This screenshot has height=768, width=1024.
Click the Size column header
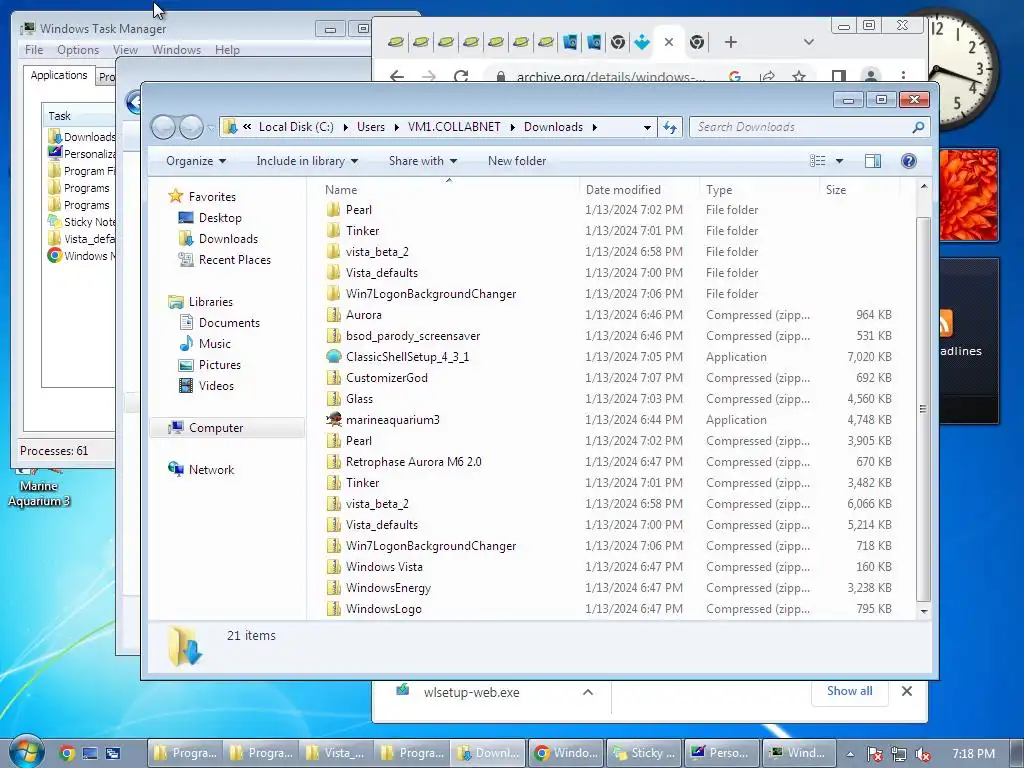(859, 189)
